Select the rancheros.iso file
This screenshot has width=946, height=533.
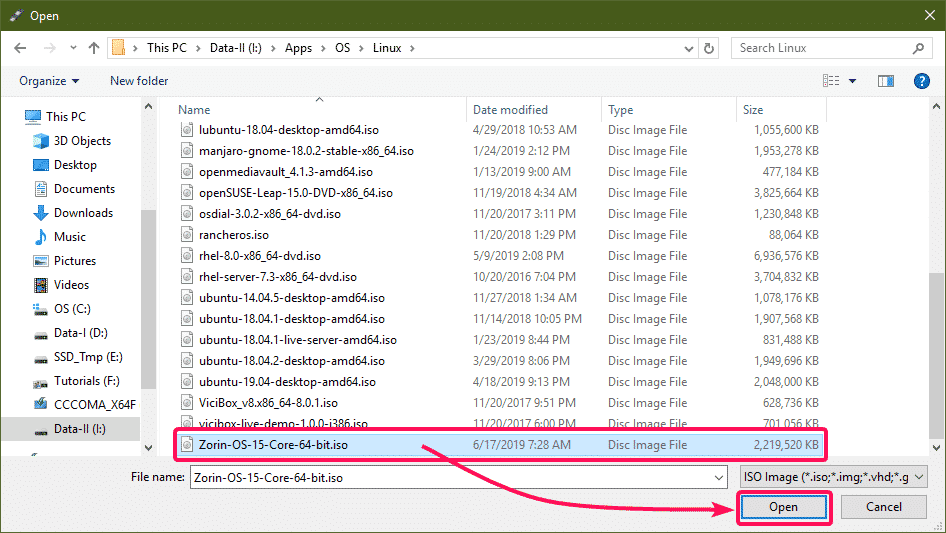233,235
